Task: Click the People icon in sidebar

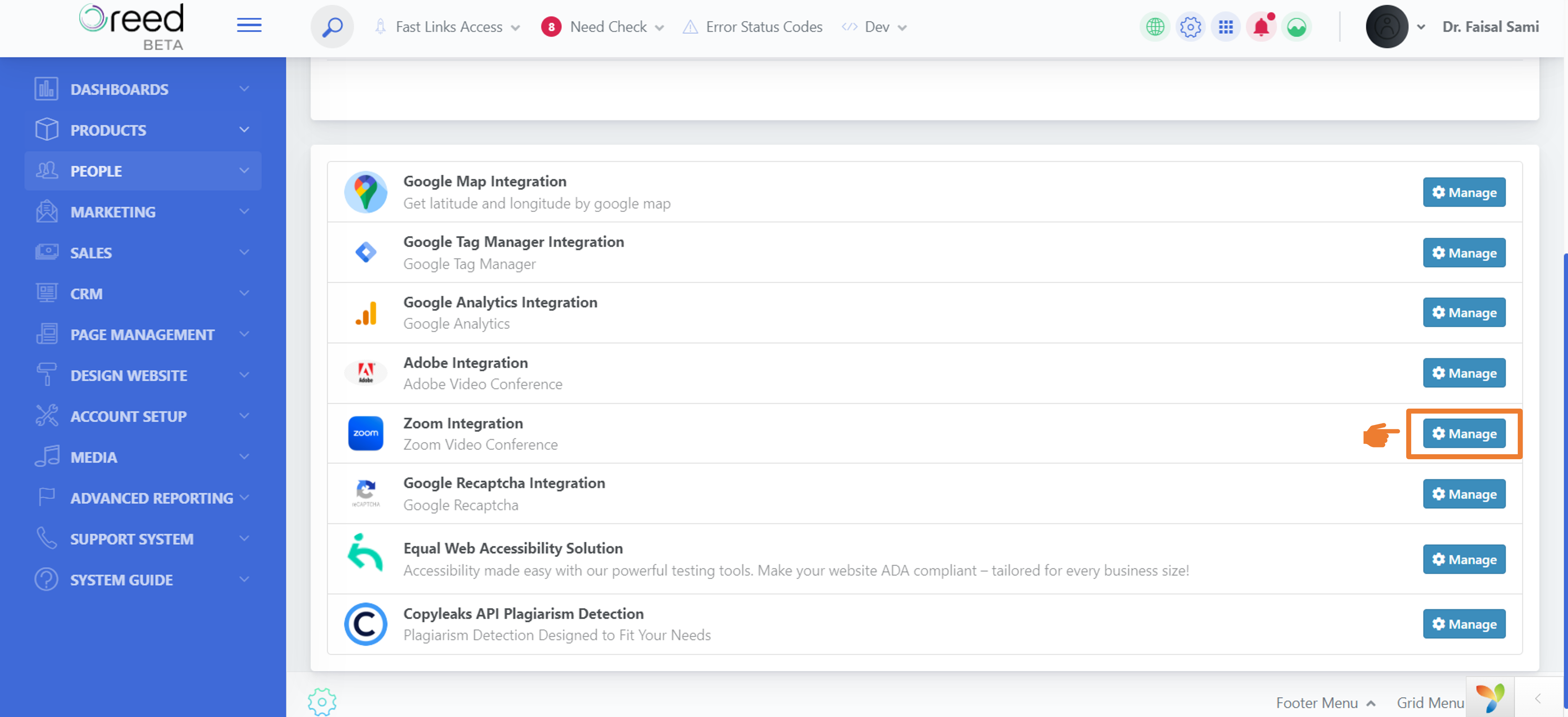Action: (46, 170)
